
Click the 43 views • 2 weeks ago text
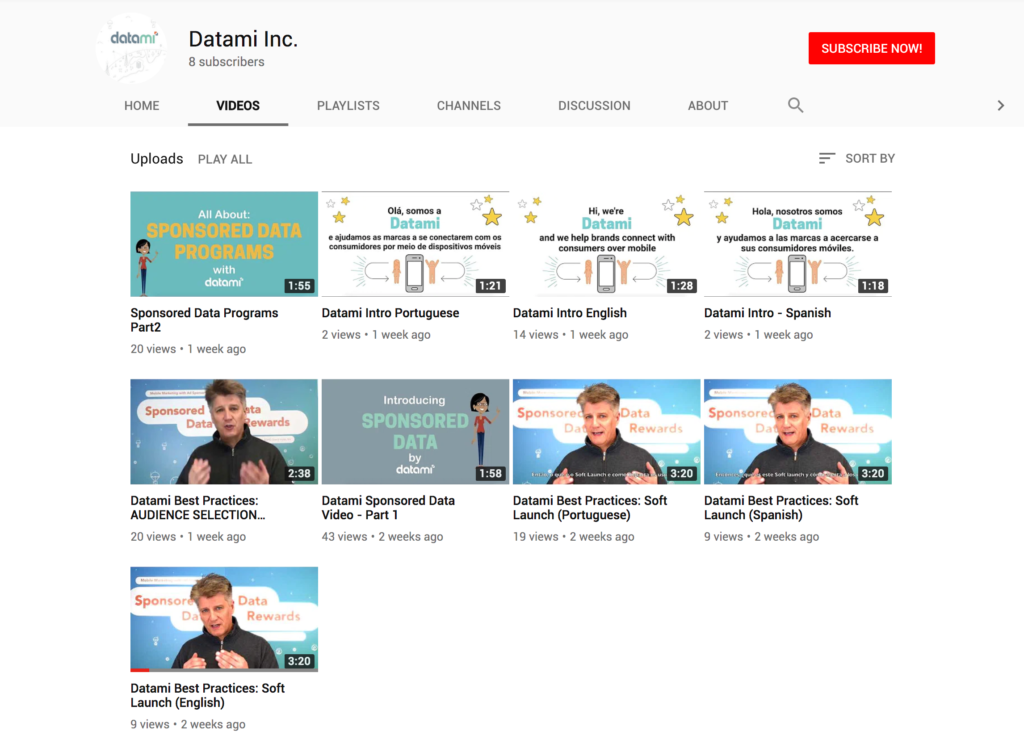coord(382,536)
